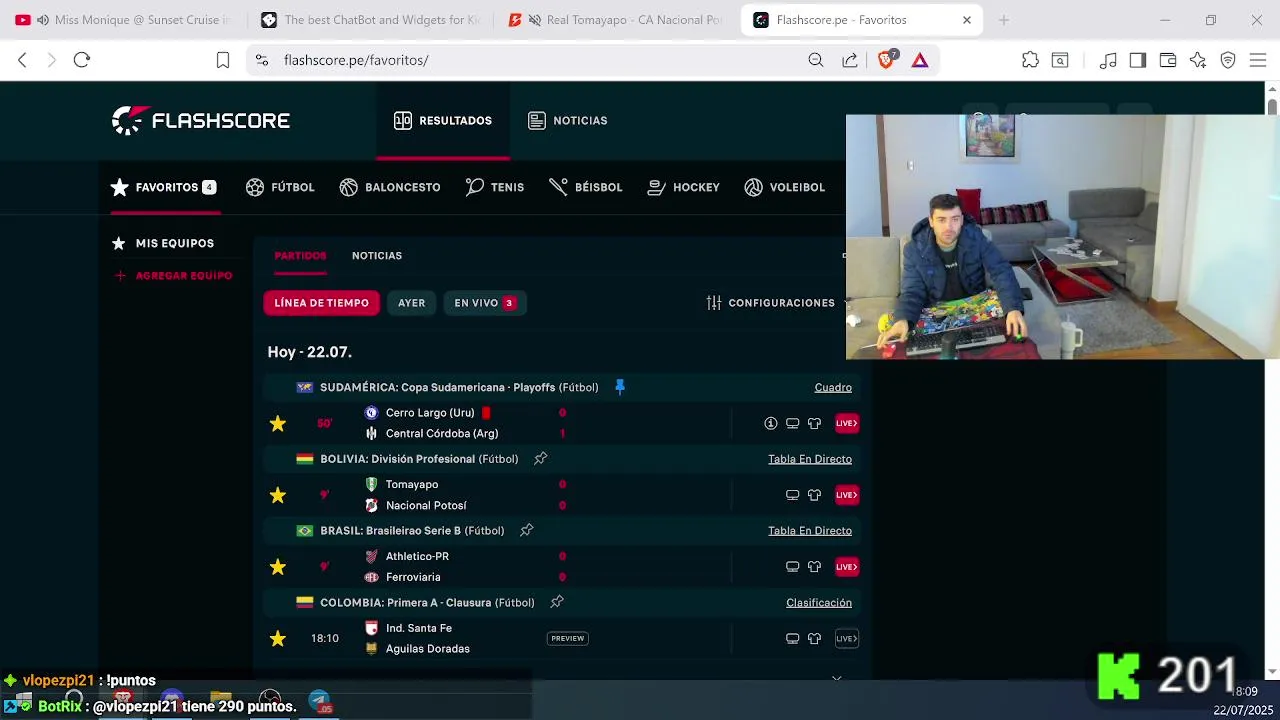
Task: Pin the Colombia Primera A Clausura league
Action: click(x=557, y=602)
